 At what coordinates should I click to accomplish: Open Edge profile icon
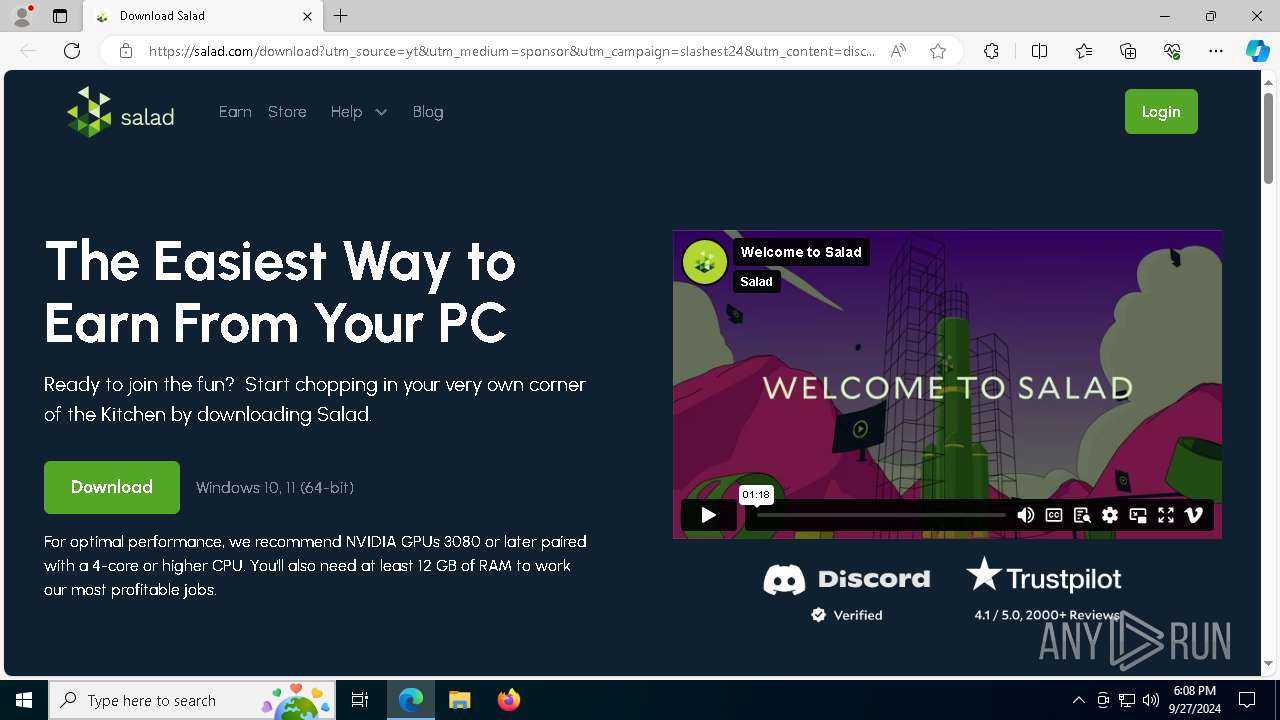[21, 16]
